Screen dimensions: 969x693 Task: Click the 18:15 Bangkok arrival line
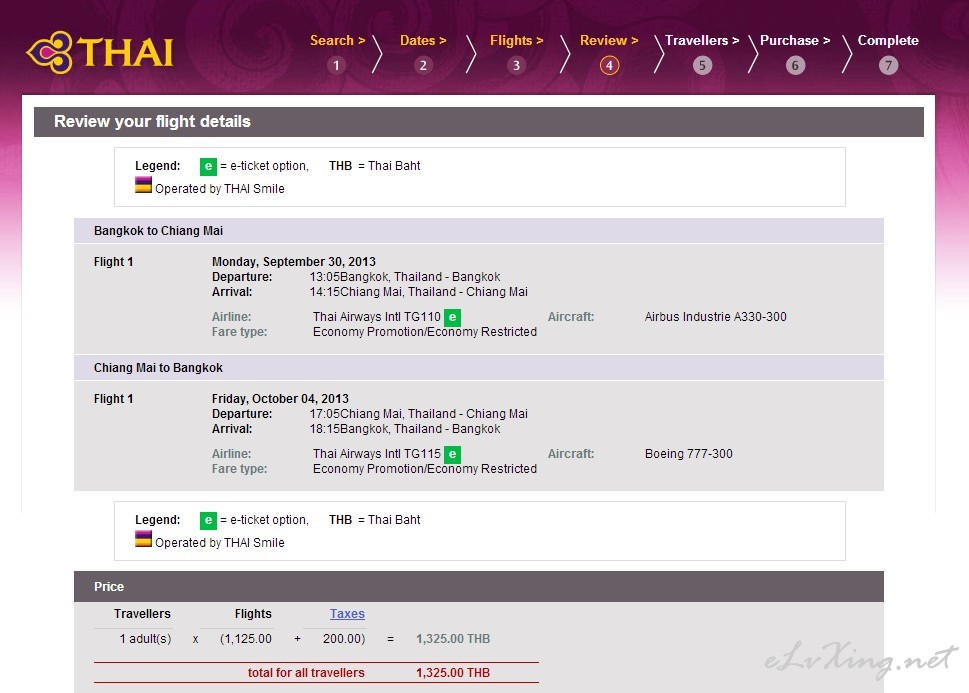(405, 429)
